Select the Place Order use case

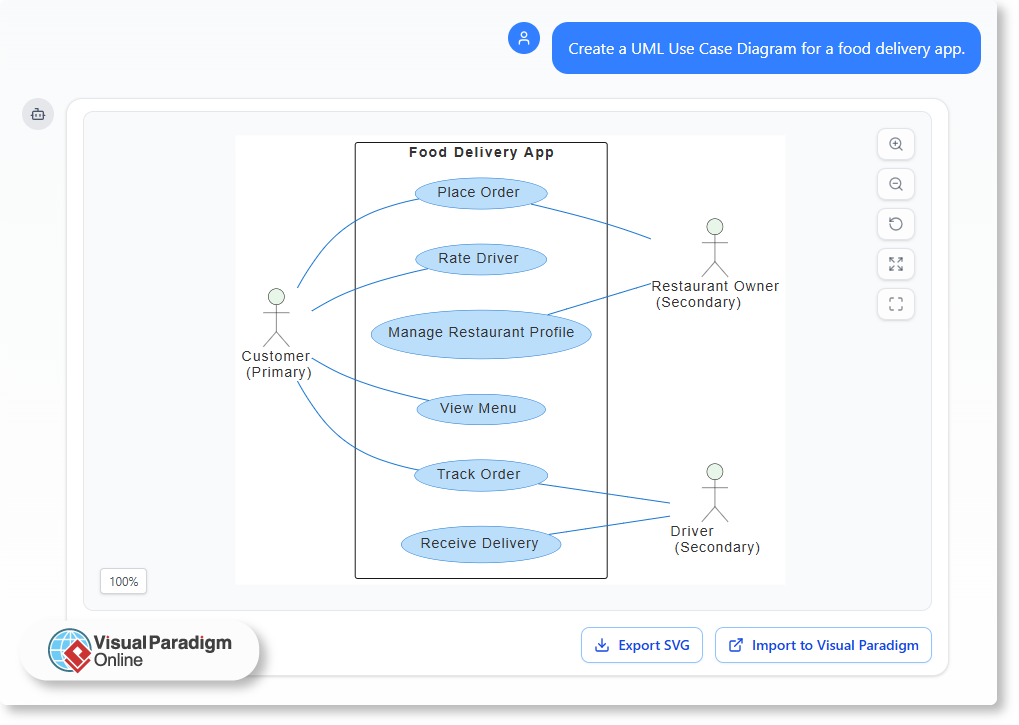click(480, 192)
